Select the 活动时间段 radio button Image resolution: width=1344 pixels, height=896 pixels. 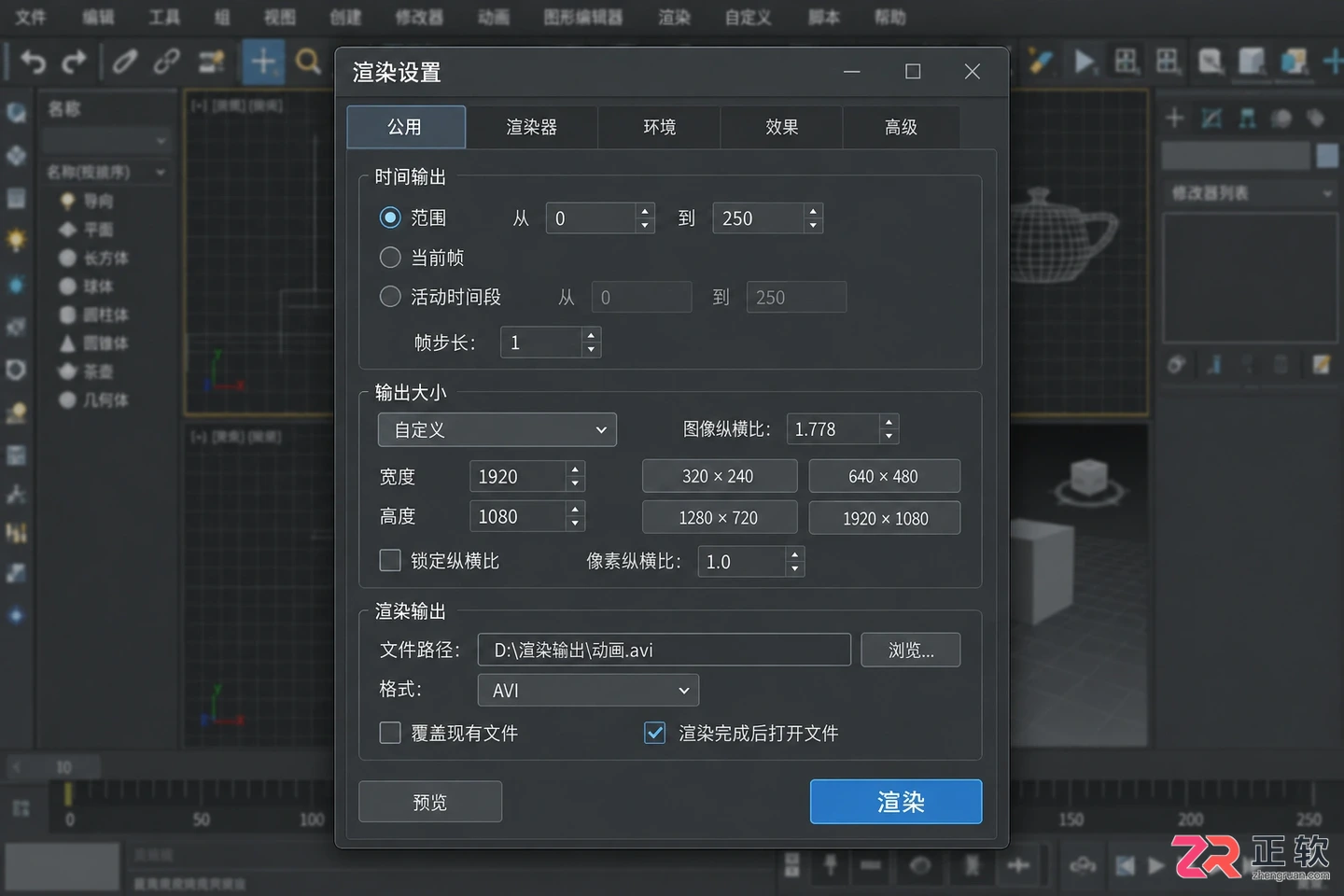click(390, 297)
